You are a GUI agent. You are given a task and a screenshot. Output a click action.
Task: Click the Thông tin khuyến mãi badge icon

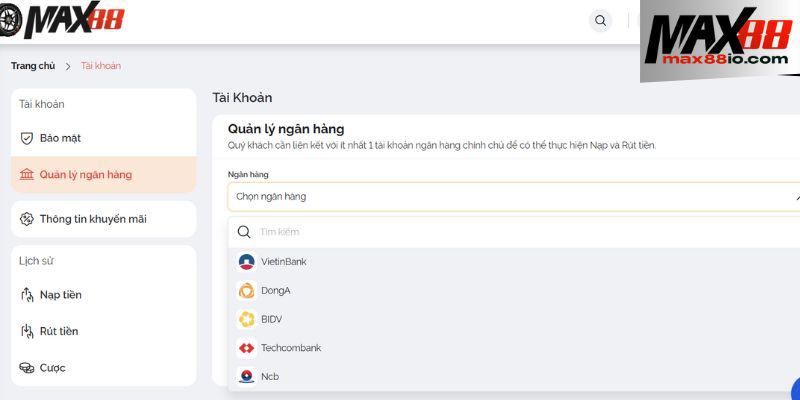[27, 219]
